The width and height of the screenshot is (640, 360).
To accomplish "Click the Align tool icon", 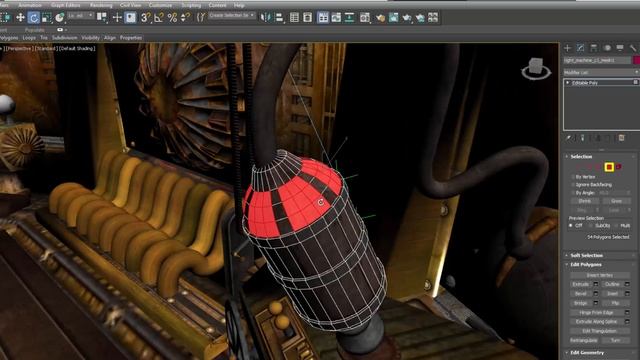I will coord(280,18).
